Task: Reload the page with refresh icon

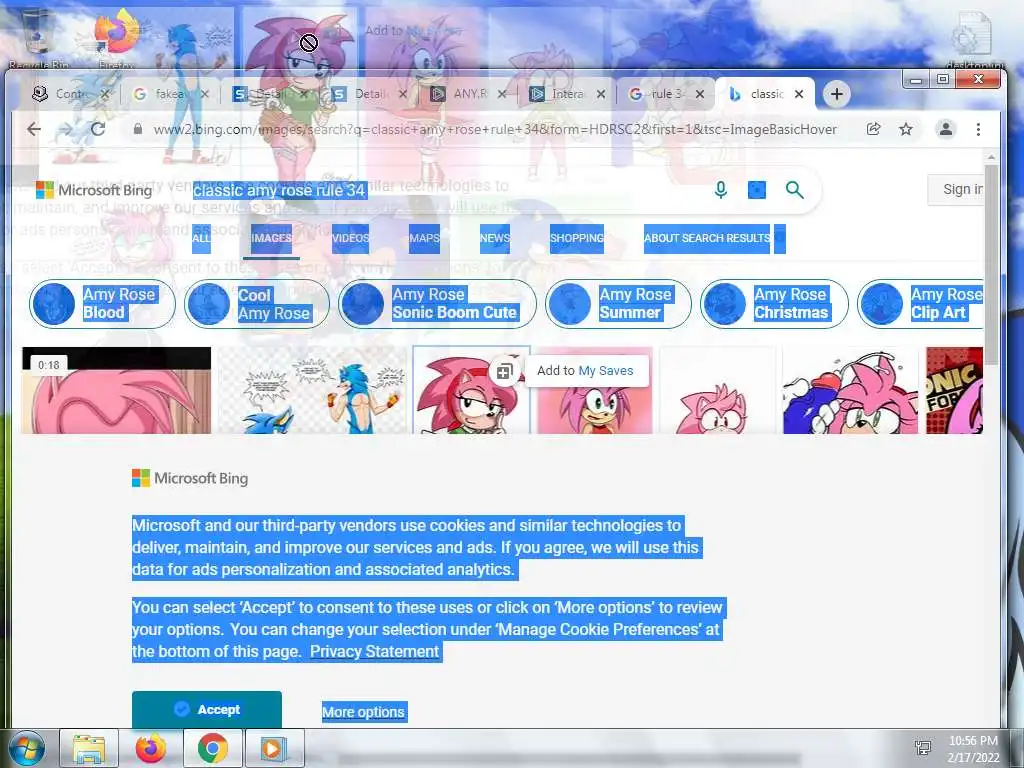Action: pyautogui.click(x=98, y=129)
